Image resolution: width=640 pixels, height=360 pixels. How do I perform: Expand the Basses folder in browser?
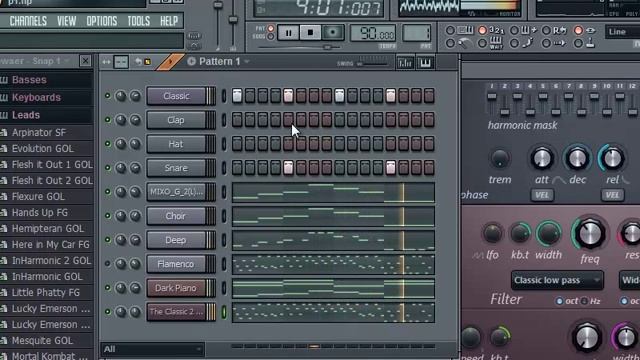coord(29,80)
